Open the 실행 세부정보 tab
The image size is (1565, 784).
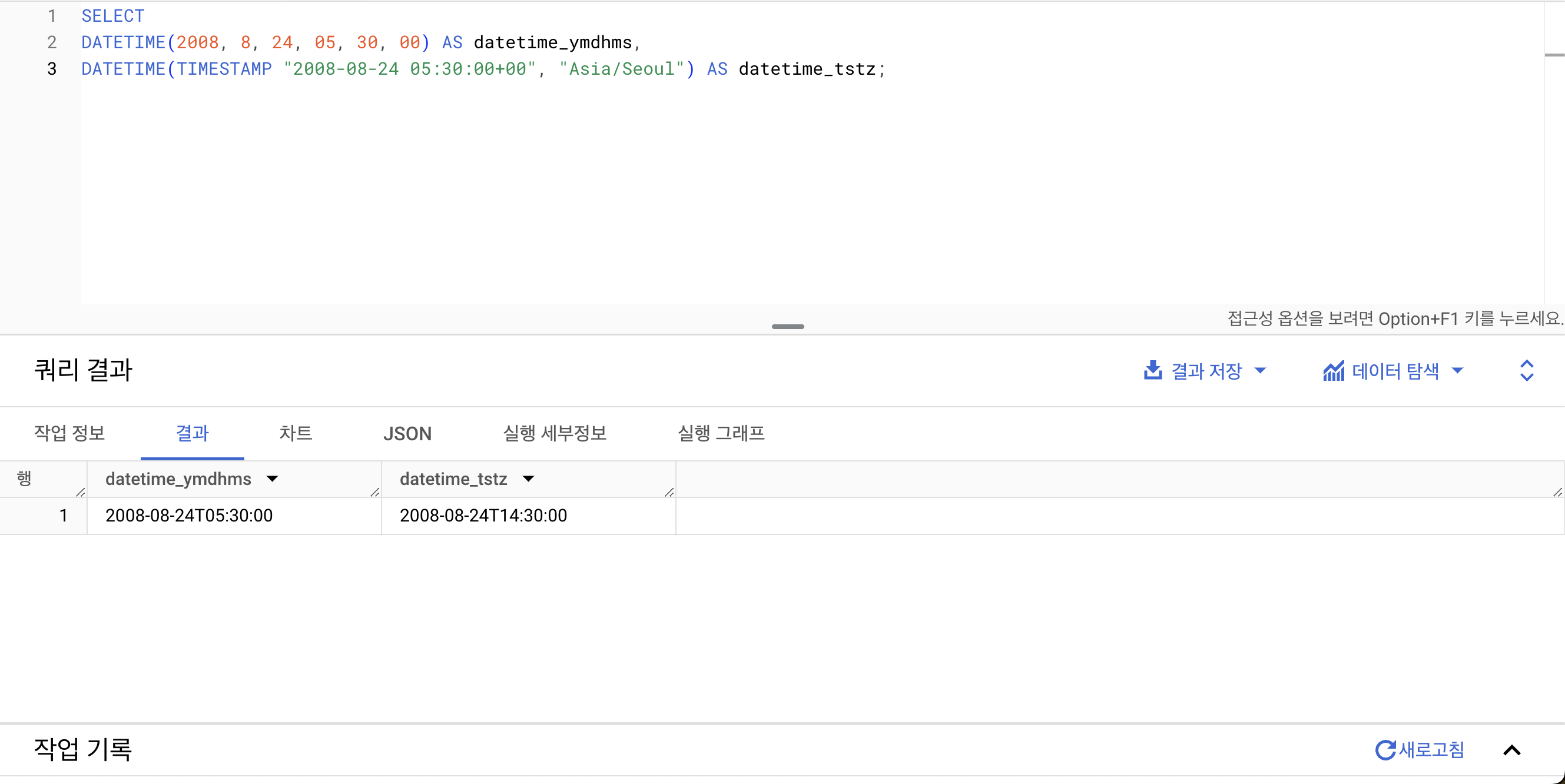click(x=554, y=434)
